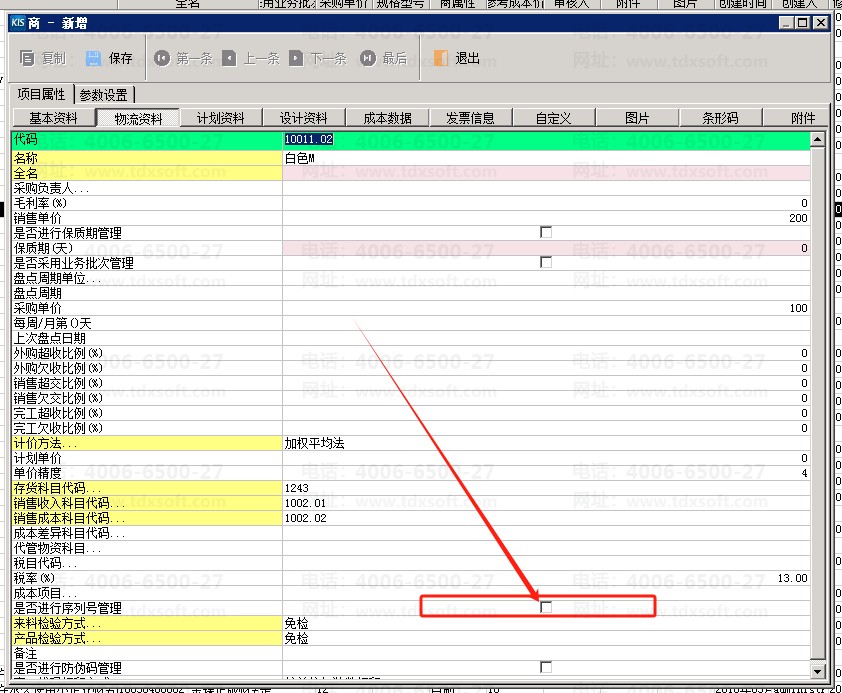Toggle shelf-life management (是否进行保质期管理) checkbox
842x693 pixels.
546,232
